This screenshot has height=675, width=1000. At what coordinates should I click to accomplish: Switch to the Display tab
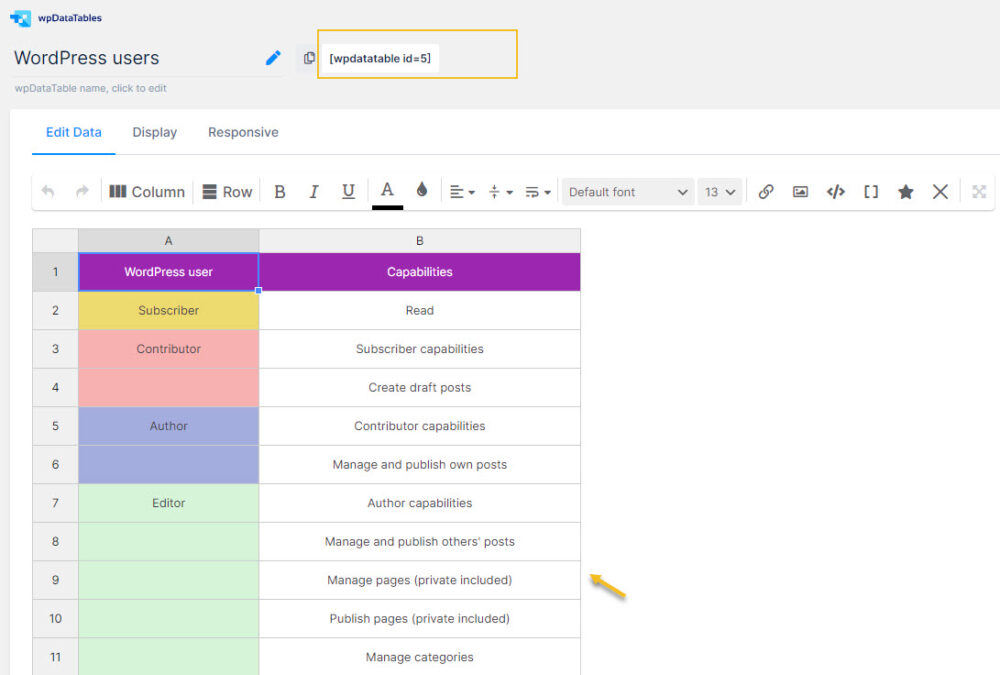[155, 132]
